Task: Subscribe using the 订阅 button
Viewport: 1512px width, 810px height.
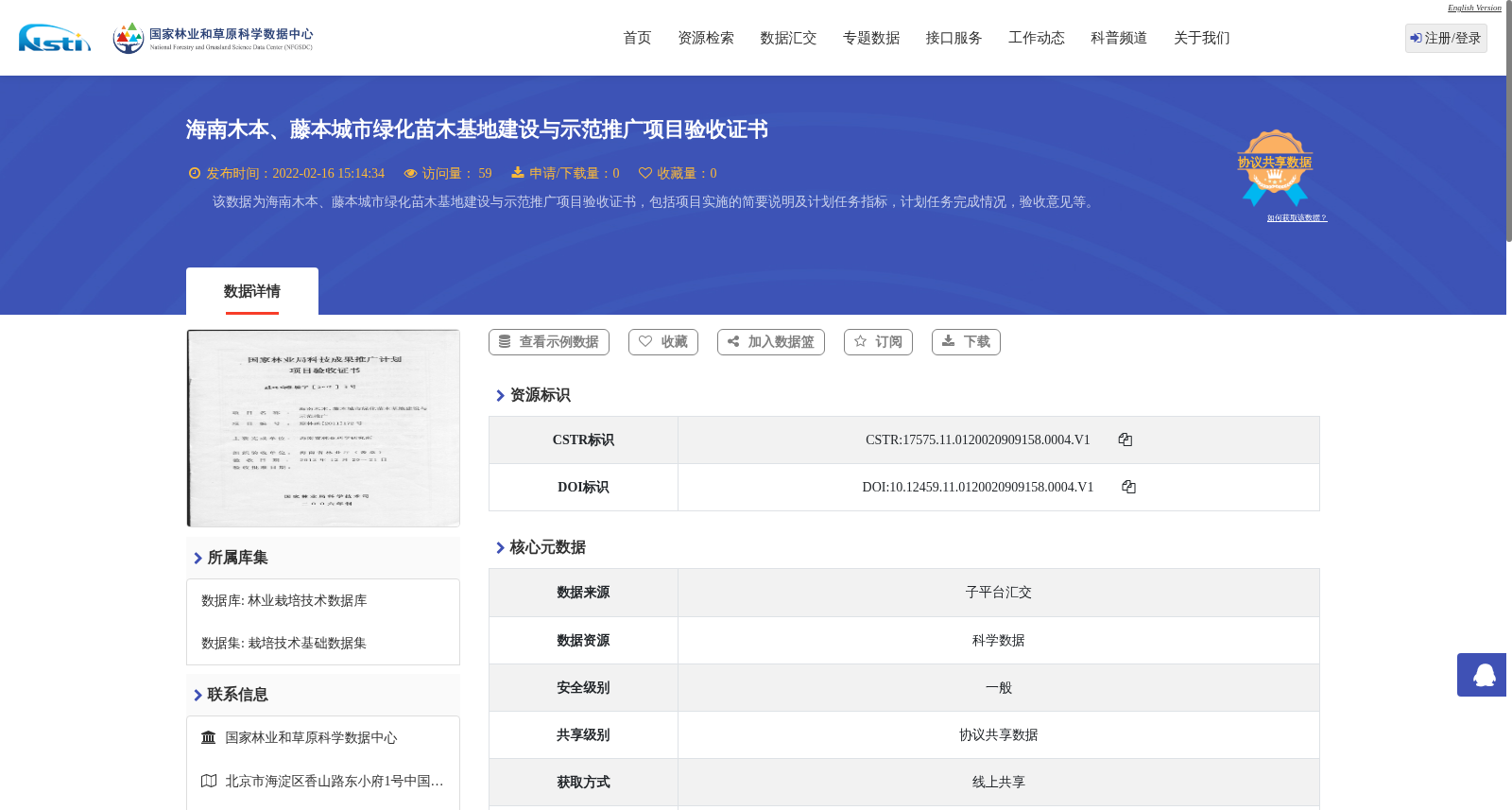Action: click(878, 342)
